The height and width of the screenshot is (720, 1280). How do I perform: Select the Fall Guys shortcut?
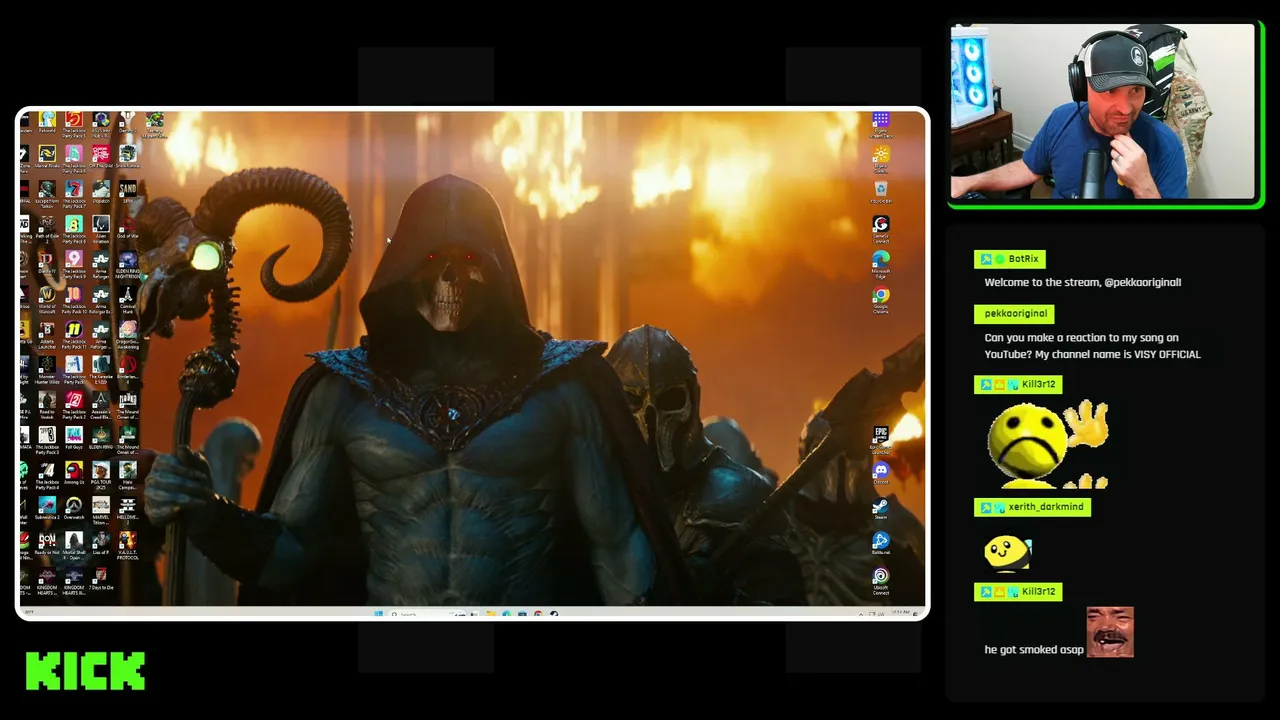74,437
